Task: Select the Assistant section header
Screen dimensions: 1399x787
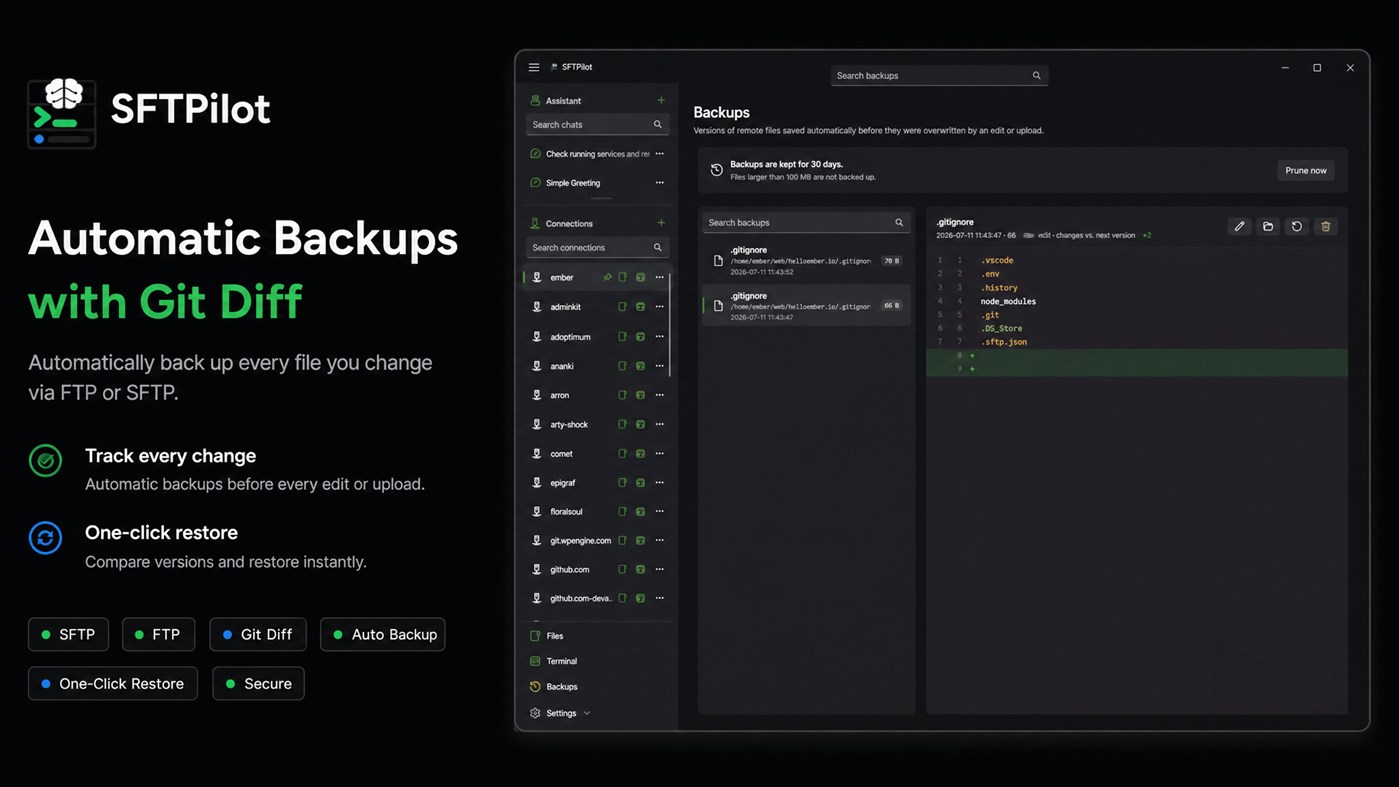Action: click(x=563, y=101)
